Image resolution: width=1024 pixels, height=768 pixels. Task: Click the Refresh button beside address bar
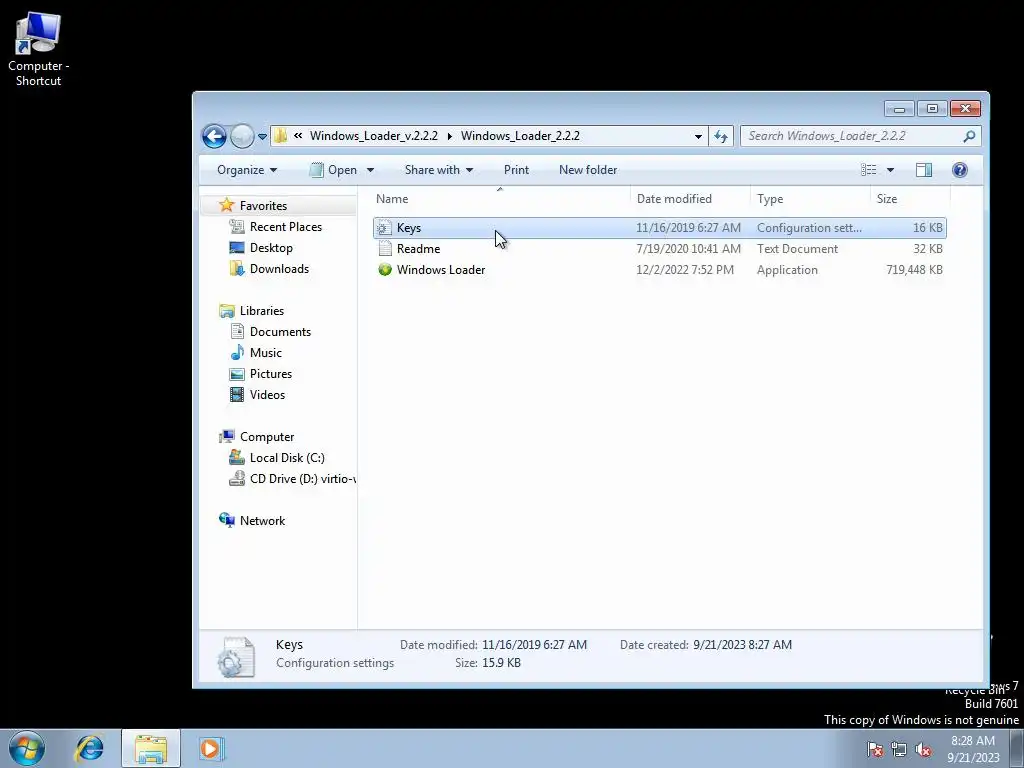[721, 136]
